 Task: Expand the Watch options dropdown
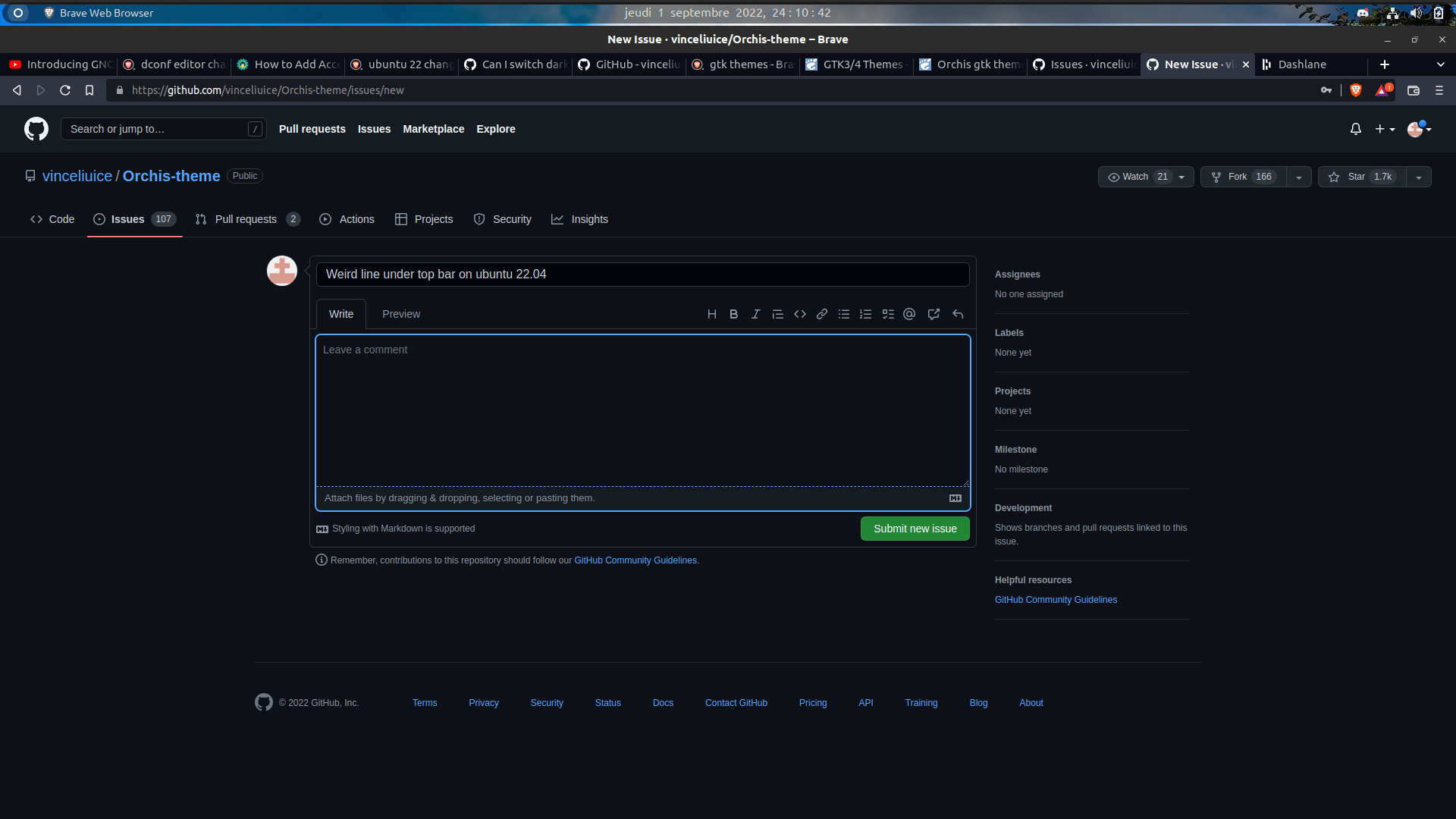[1181, 176]
